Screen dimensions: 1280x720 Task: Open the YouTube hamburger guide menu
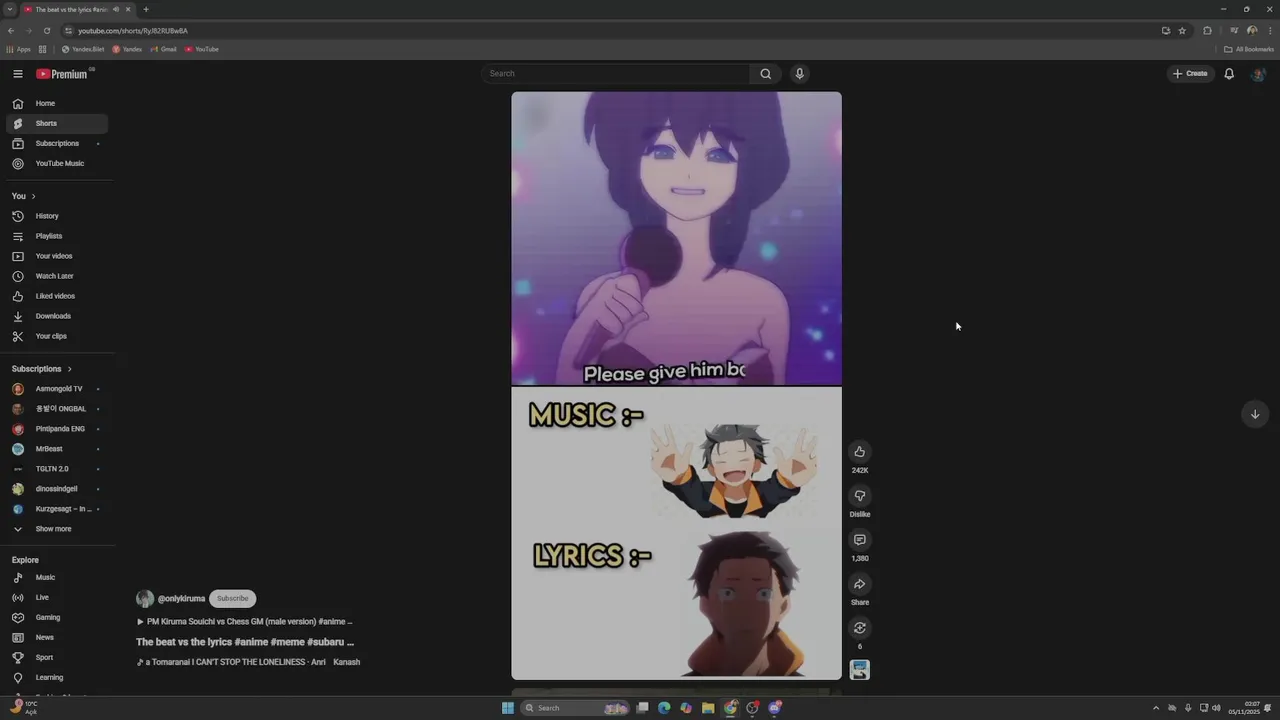point(17,74)
